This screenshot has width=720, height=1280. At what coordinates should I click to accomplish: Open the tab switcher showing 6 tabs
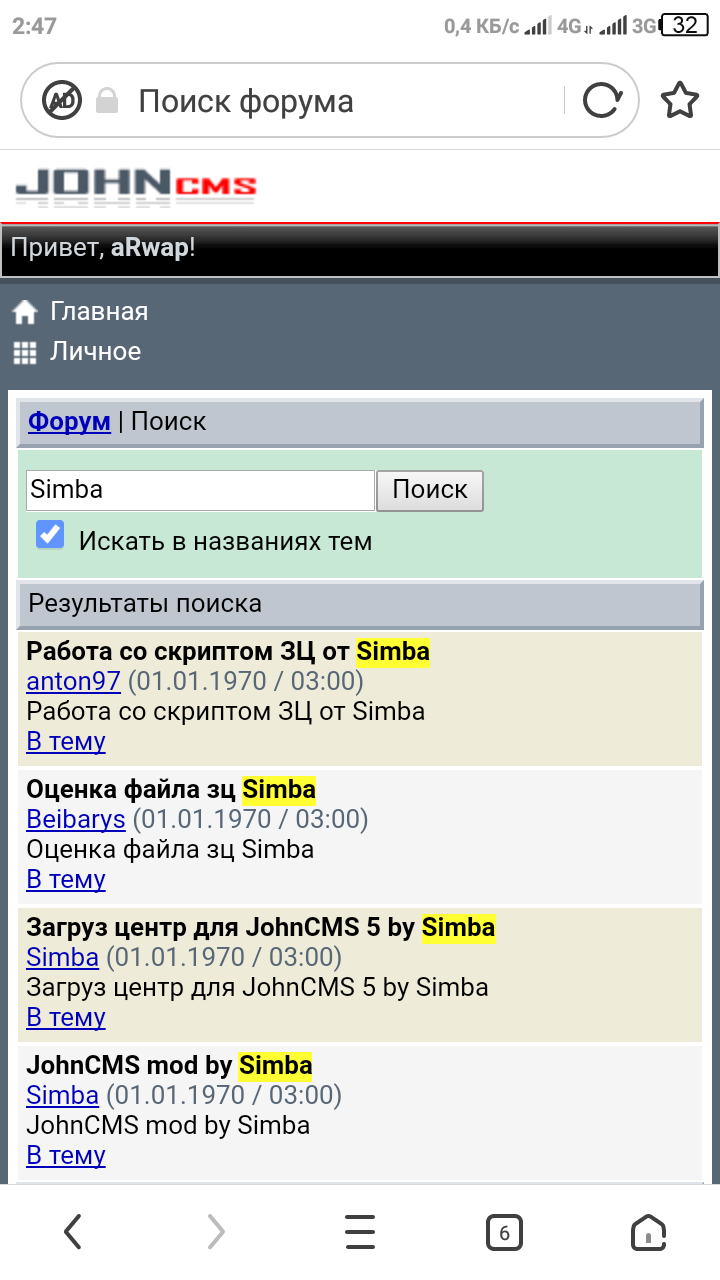click(504, 1233)
